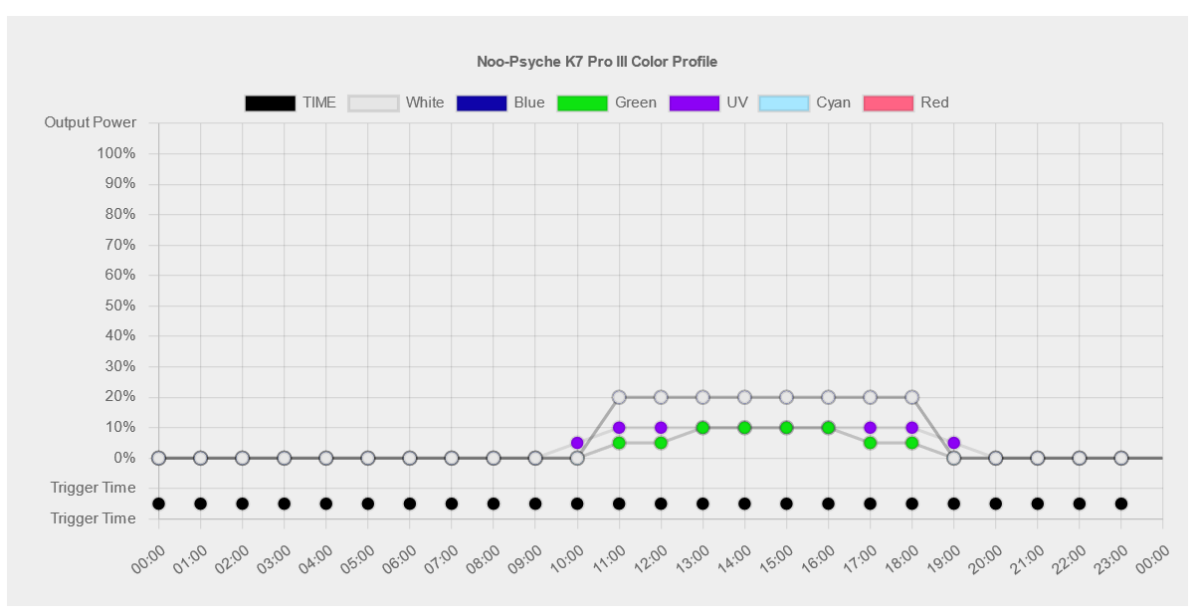Viewport: 1200px width, 613px height.
Task: Click the green 10% point at 16:00
Action: [x=828, y=428]
